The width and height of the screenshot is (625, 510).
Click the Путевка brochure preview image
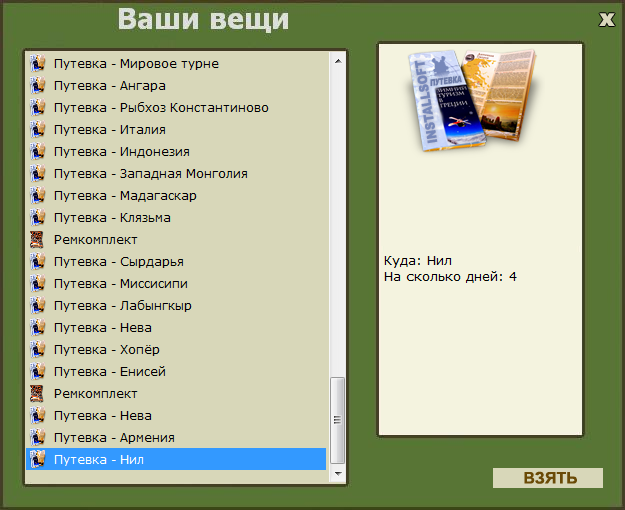click(x=473, y=100)
